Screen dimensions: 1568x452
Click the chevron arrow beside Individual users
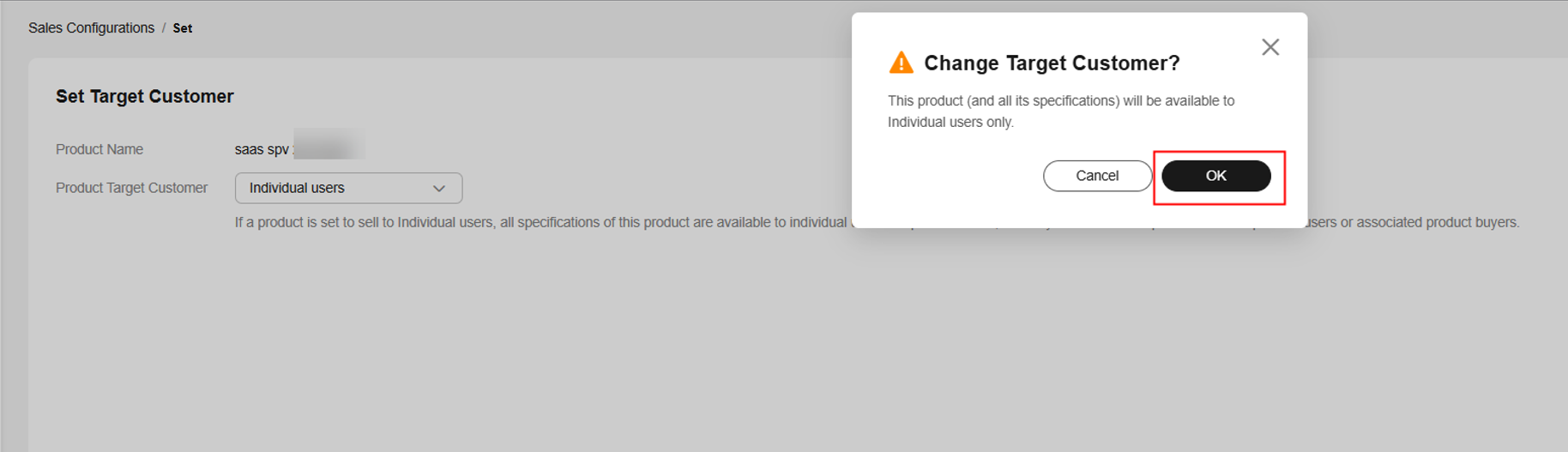[x=439, y=189]
